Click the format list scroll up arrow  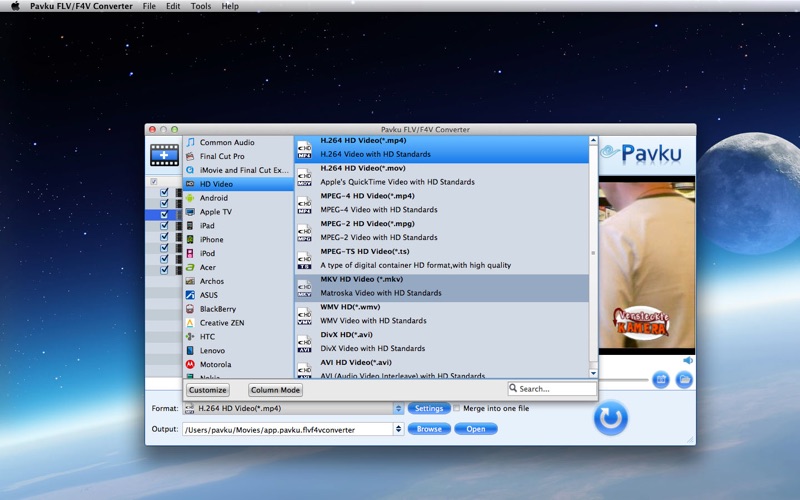(593, 140)
